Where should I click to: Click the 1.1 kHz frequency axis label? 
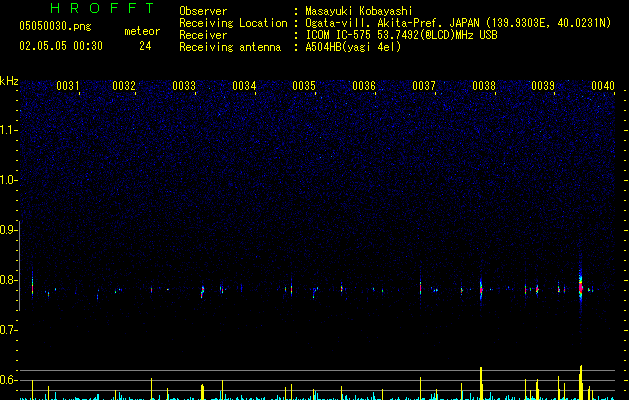(9, 130)
